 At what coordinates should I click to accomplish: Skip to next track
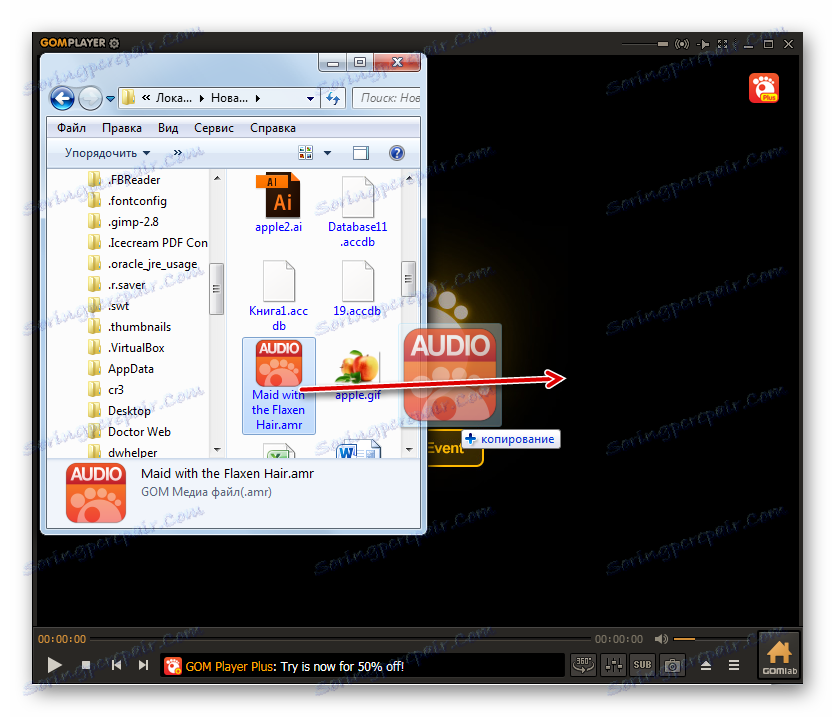(141, 664)
